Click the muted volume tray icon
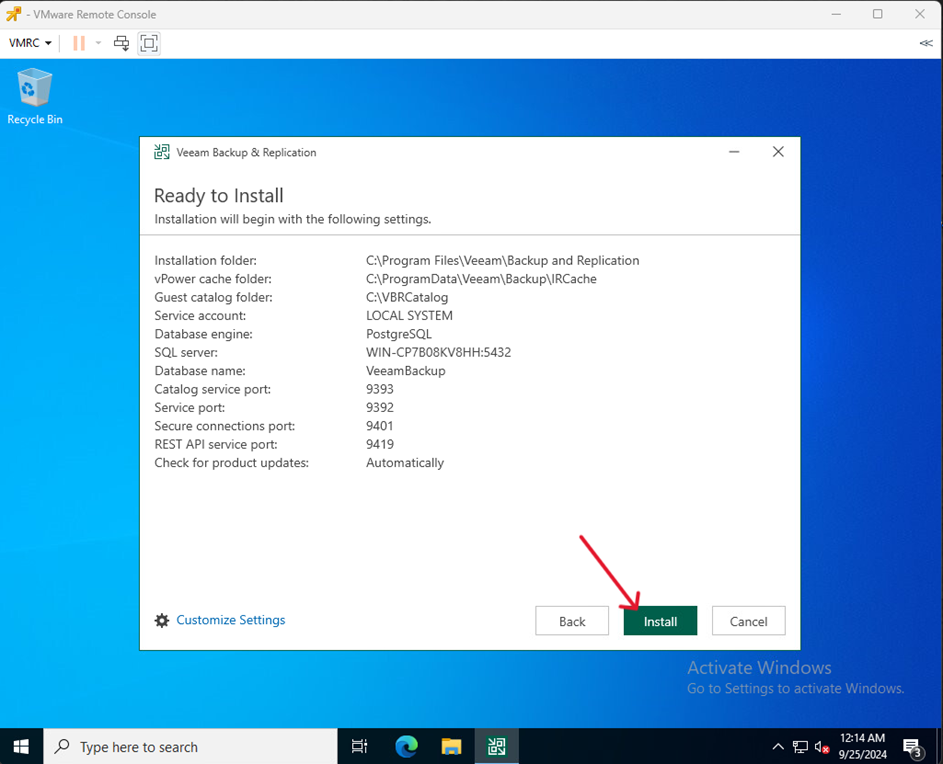 coord(822,746)
